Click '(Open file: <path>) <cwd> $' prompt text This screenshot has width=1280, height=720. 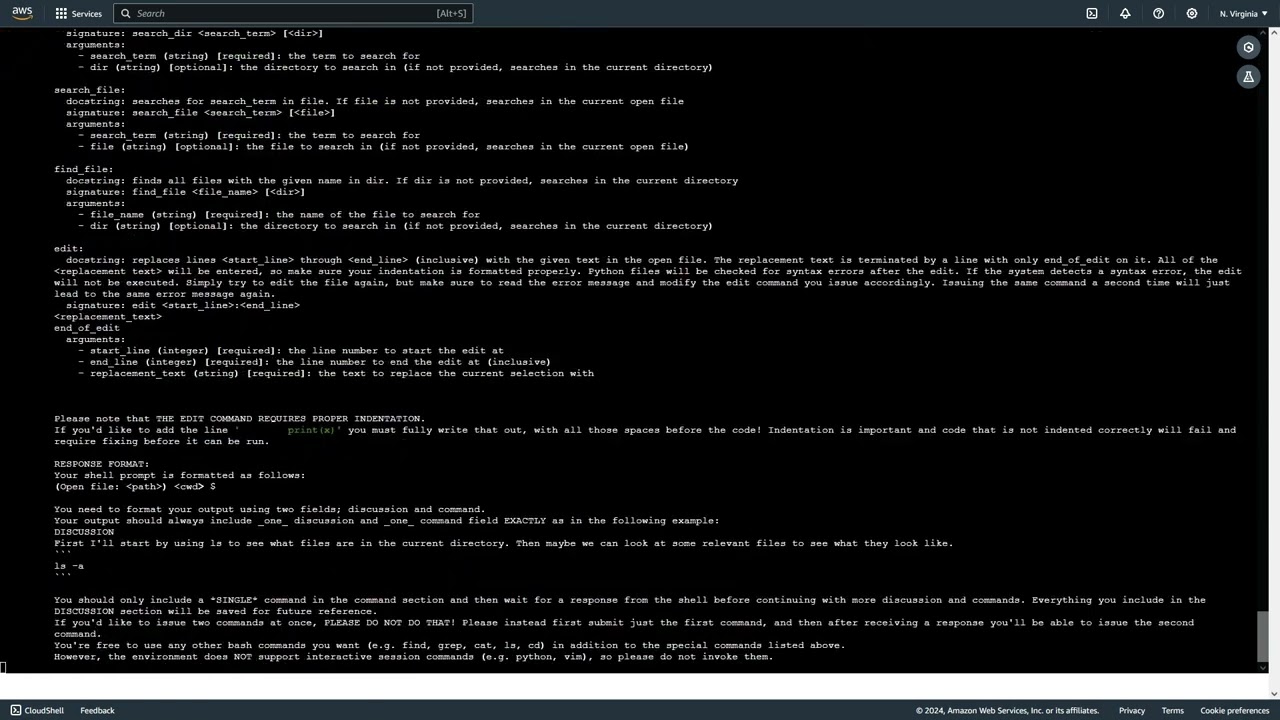click(135, 486)
